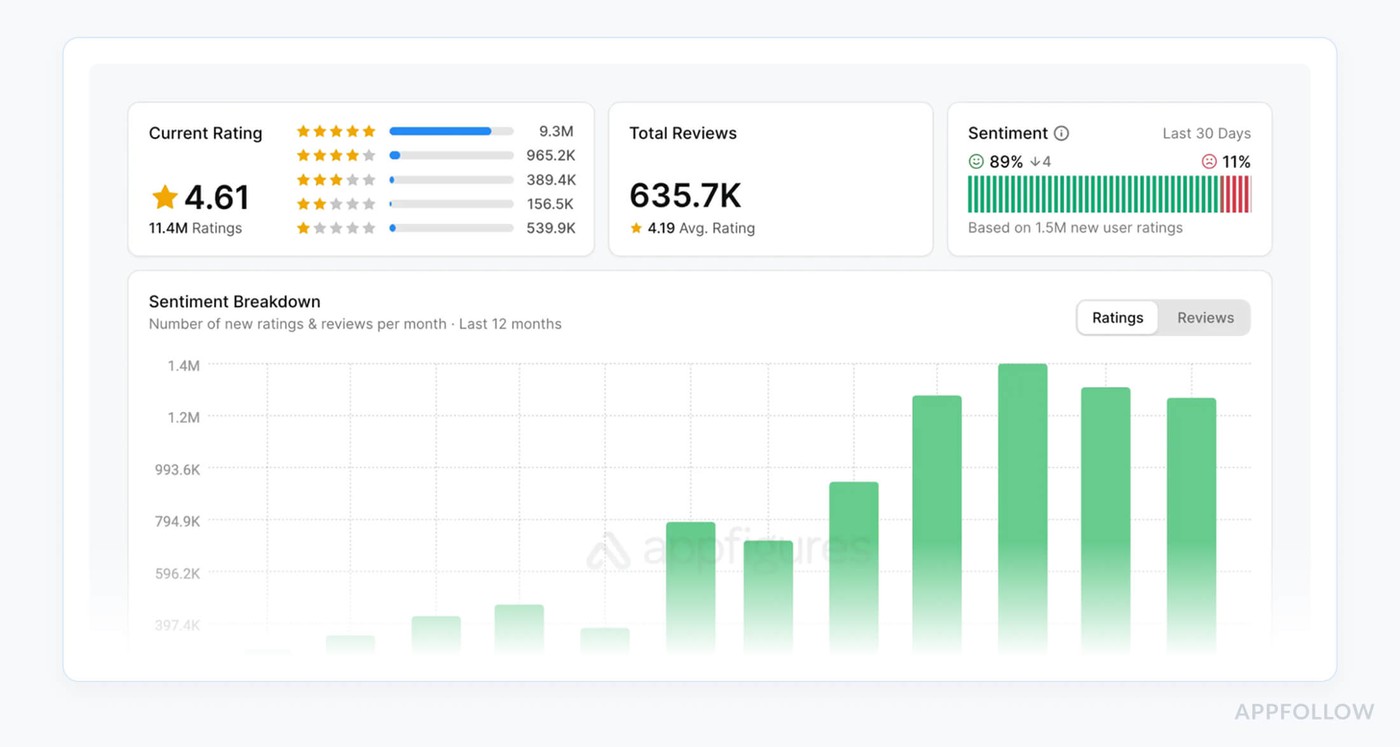Click the 'Based on 1.5M new user ratings' text

pos(1075,227)
